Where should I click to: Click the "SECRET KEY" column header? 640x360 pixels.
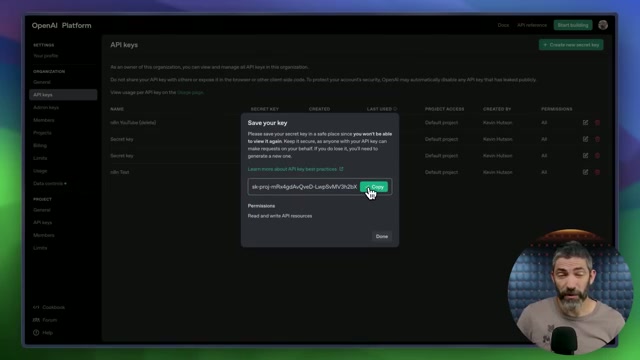coord(264,109)
